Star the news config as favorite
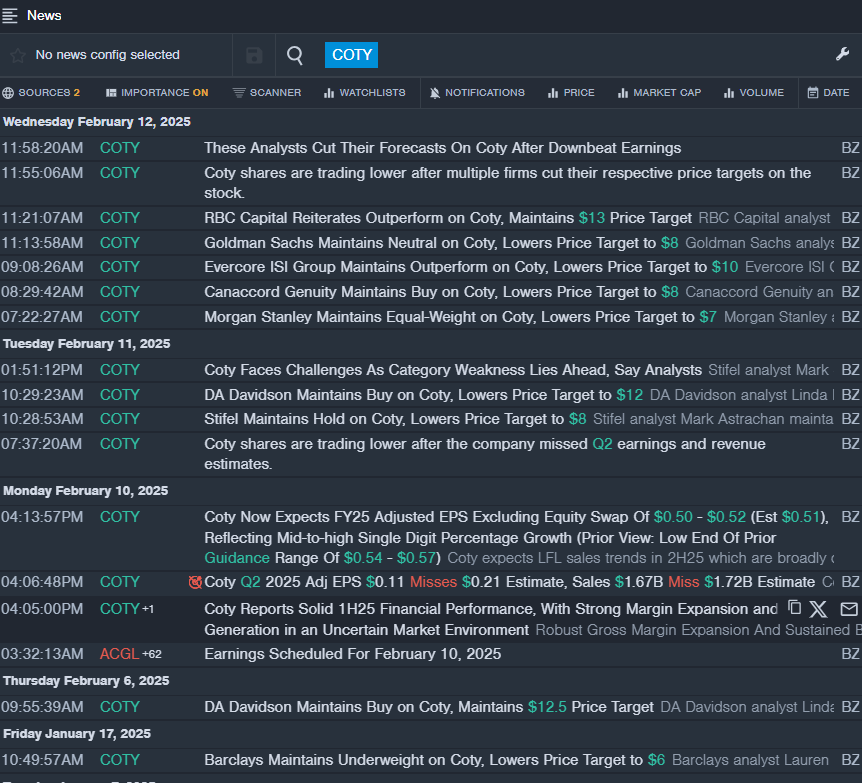 coord(17,55)
